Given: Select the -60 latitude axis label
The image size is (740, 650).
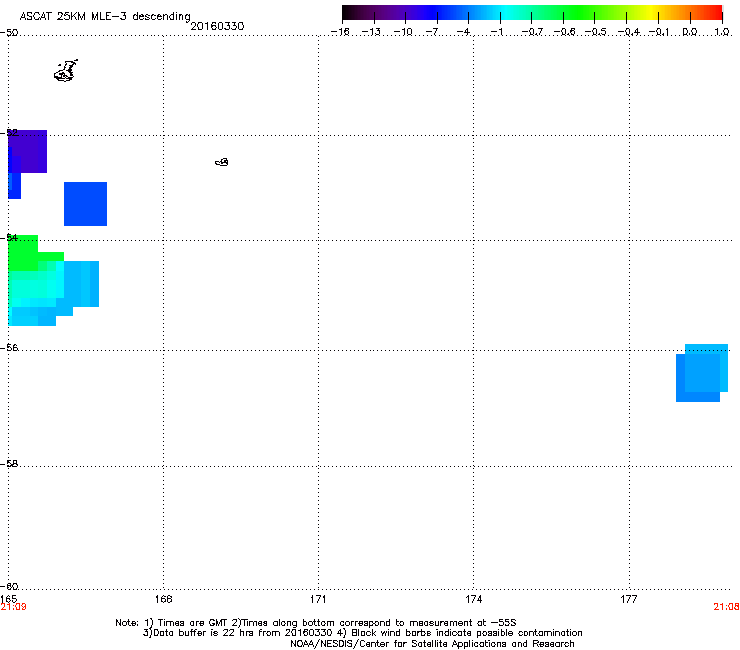Looking at the screenshot, I should pos(9,586).
